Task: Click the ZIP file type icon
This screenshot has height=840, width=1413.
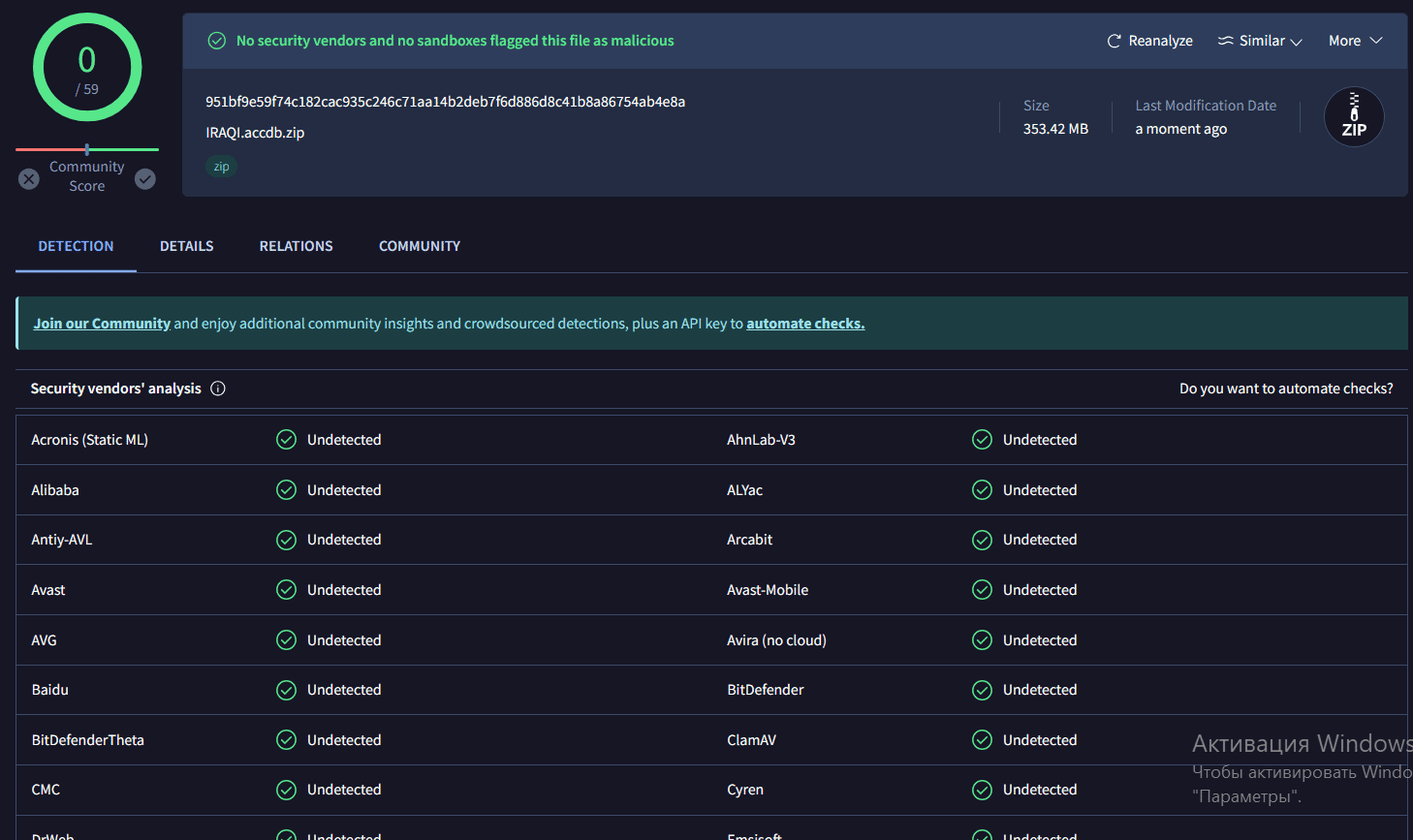Action: (x=1354, y=116)
